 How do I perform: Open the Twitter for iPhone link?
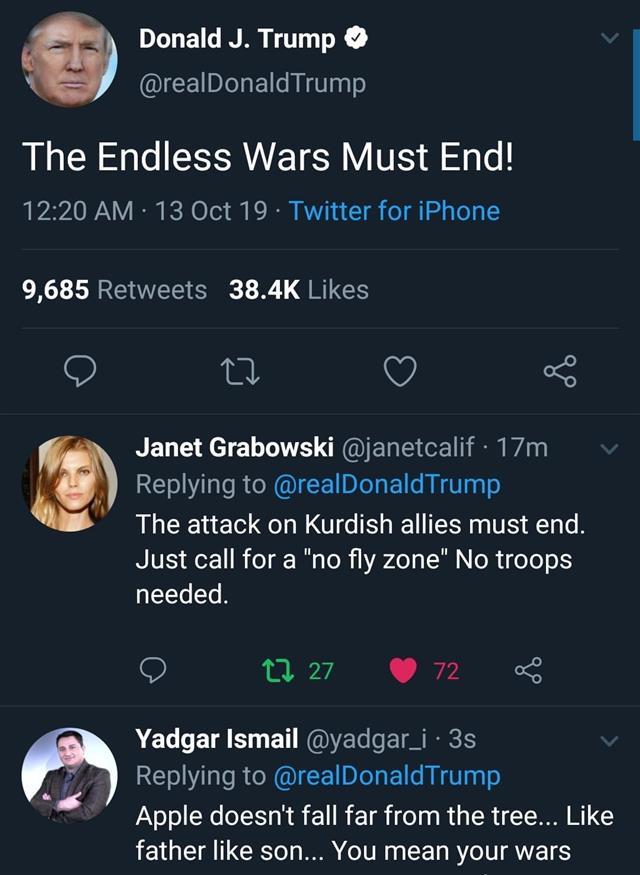tap(394, 211)
